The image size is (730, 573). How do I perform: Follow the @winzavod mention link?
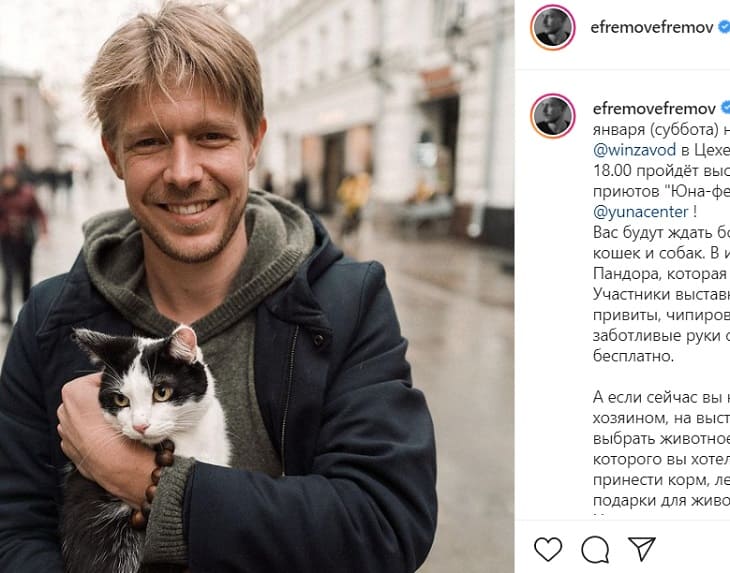point(634,150)
